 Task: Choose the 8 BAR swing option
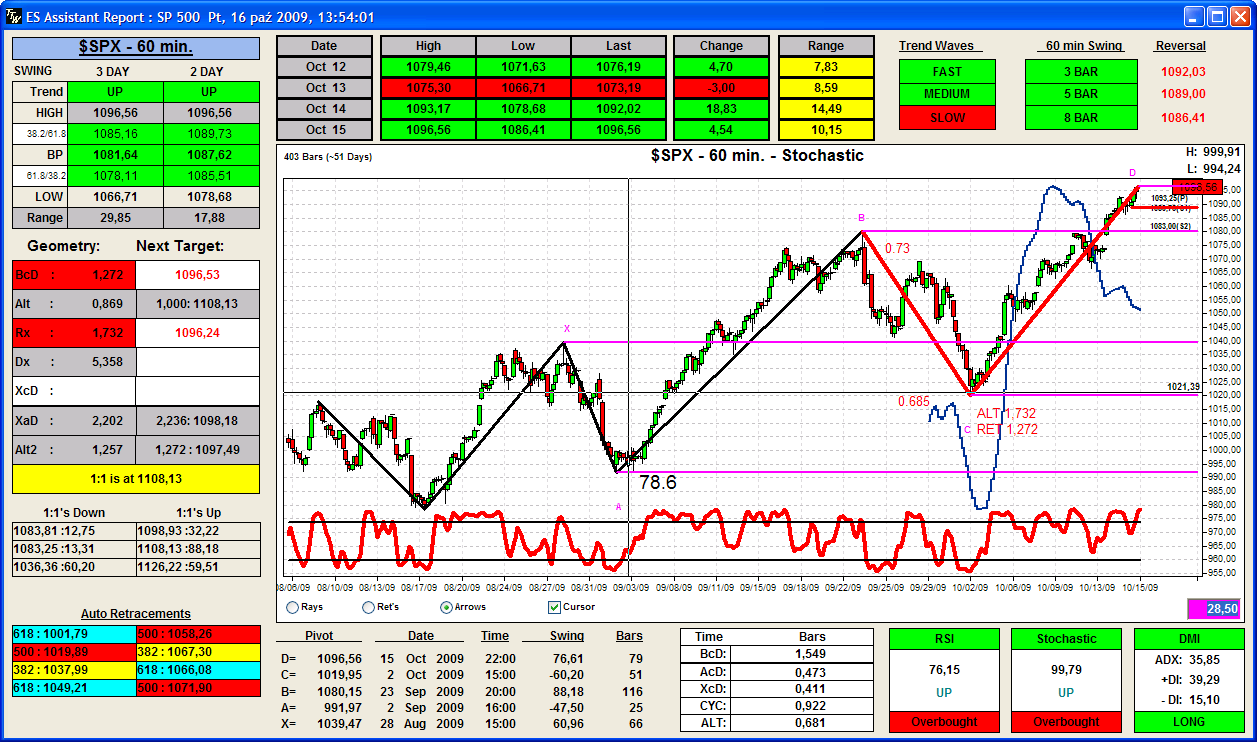tap(1080, 117)
